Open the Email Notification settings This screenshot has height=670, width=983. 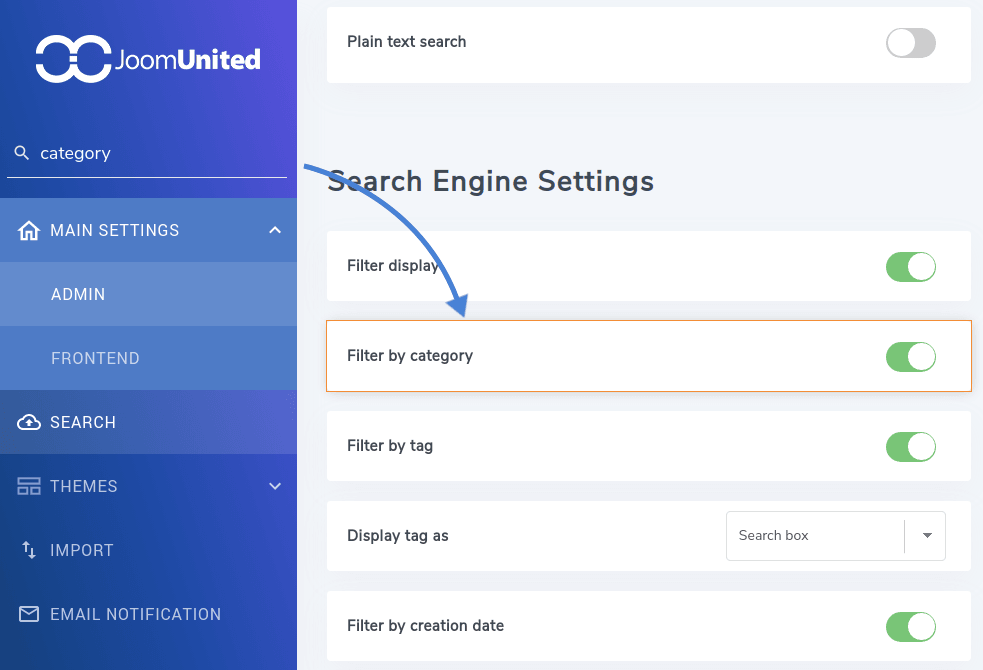pos(135,614)
